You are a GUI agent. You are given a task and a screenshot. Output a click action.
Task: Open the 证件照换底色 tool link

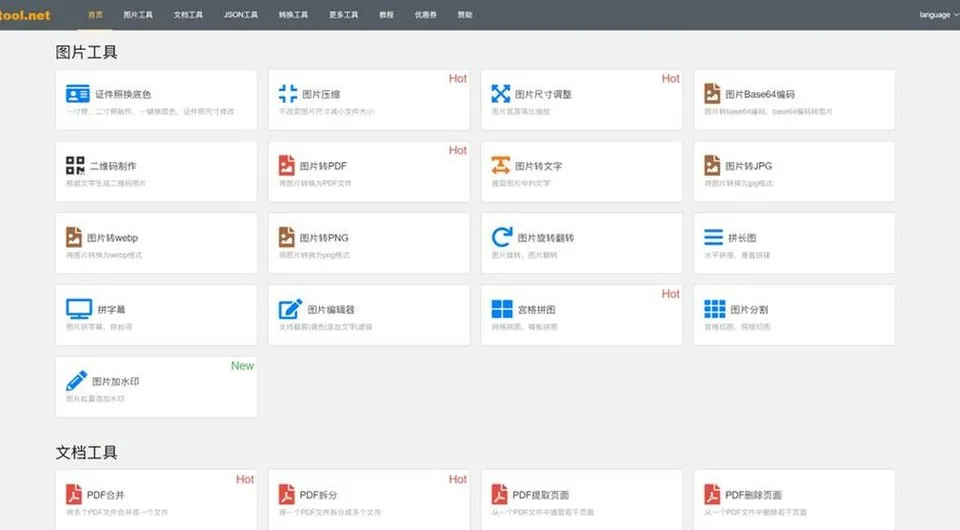point(123,94)
